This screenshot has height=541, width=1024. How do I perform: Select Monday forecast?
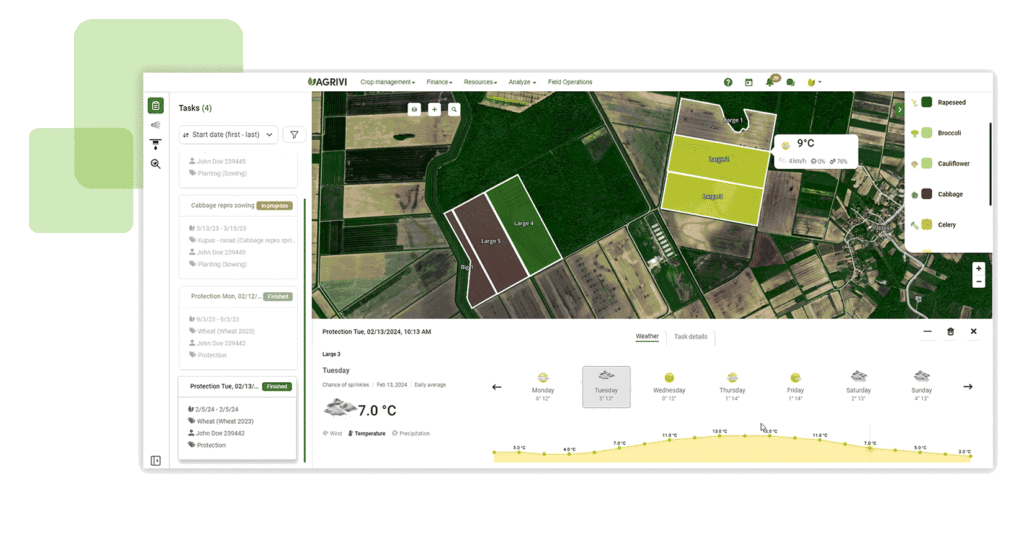coord(543,387)
